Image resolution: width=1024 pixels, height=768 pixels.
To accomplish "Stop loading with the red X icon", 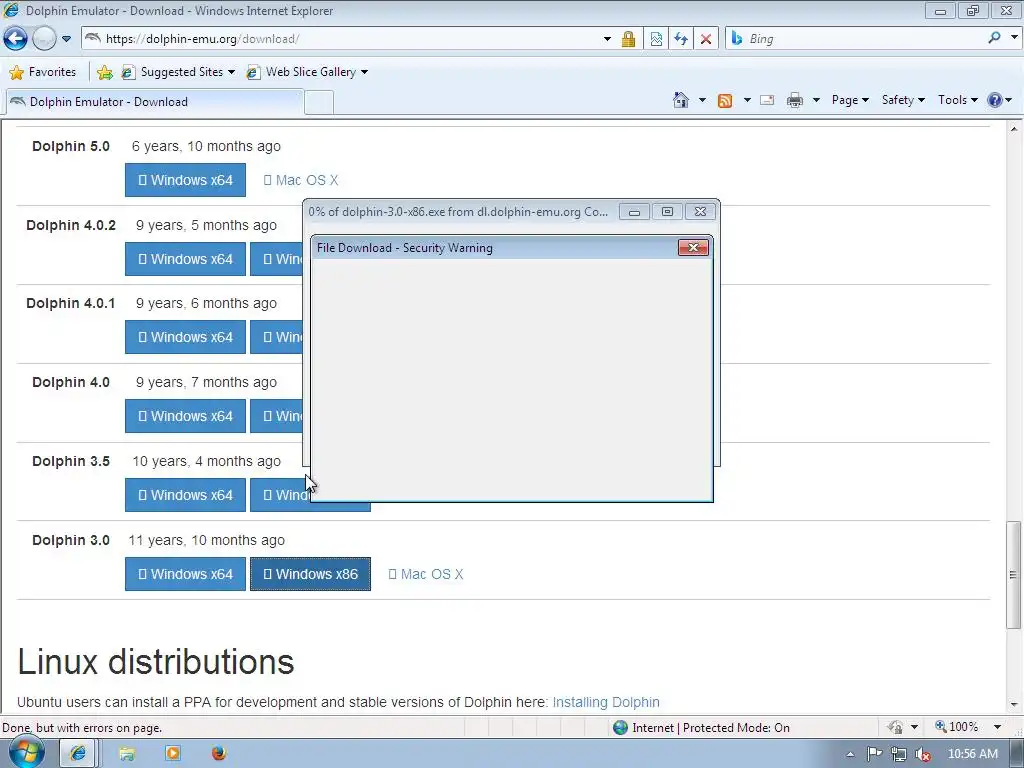I will pyautogui.click(x=706, y=39).
